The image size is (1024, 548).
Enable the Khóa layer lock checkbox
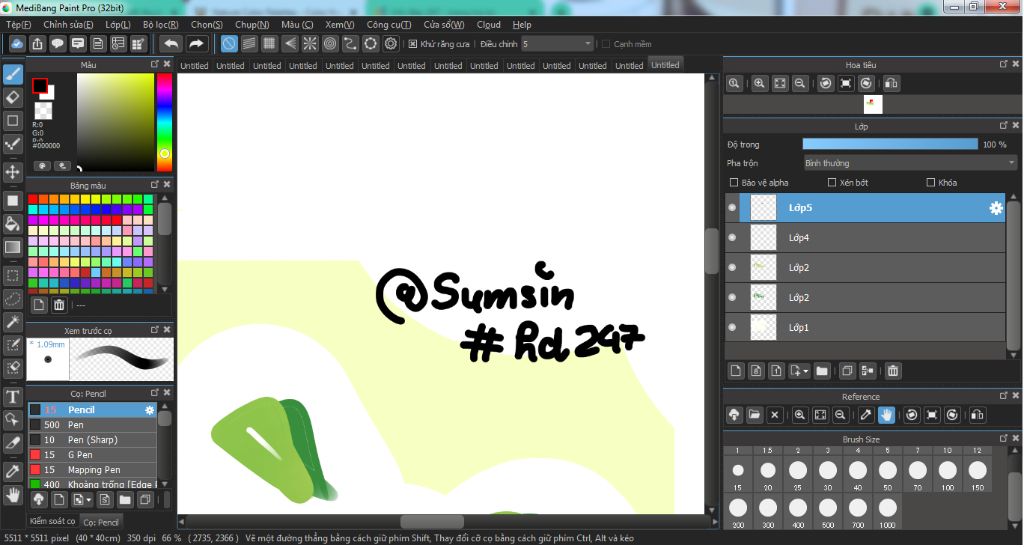tap(931, 183)
